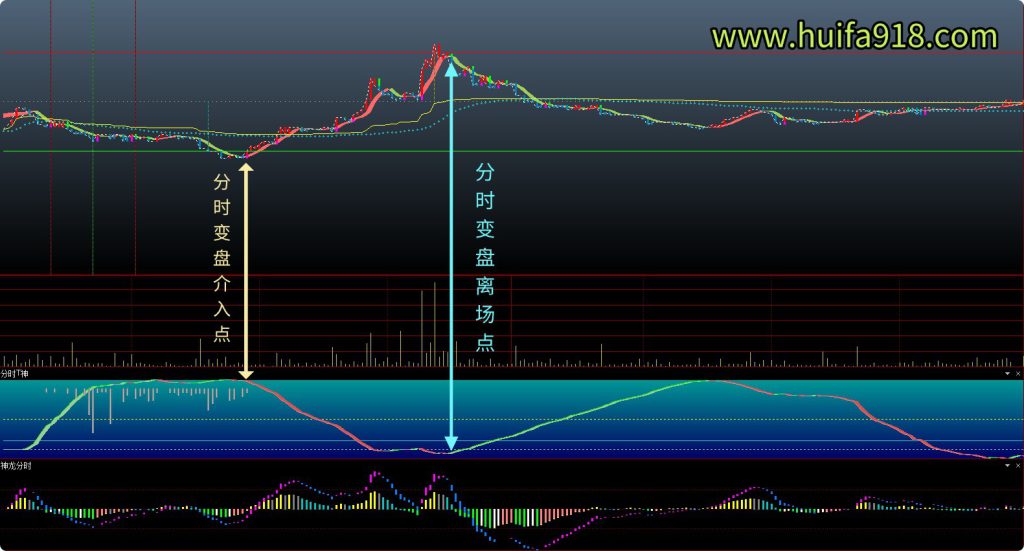The width and height of the screenshot is (1024, 551).
Task: Open the www.huifa918.com watermark link
Action: point(854,37)
